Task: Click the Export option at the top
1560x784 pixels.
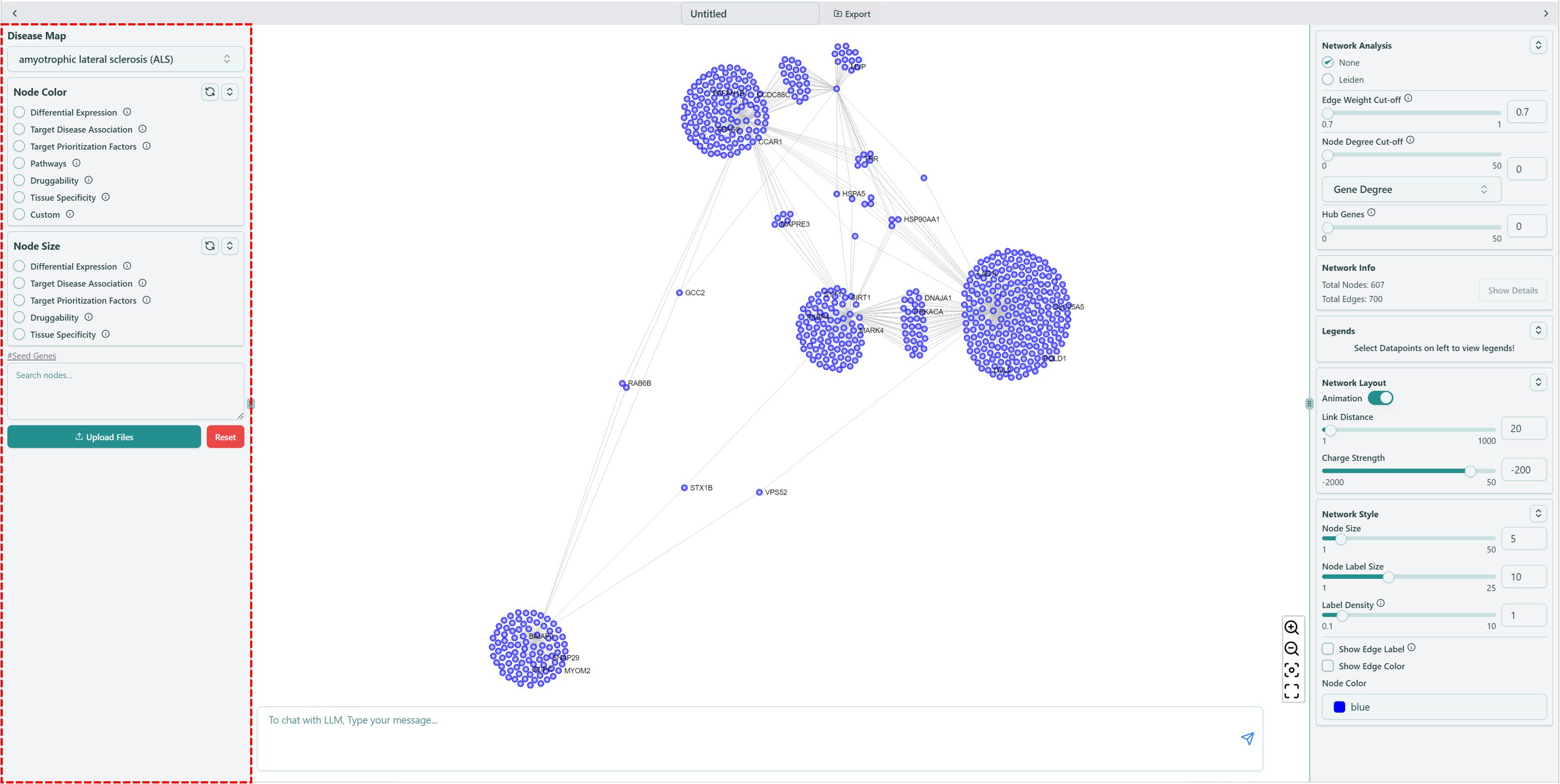Action: [852, 13]
